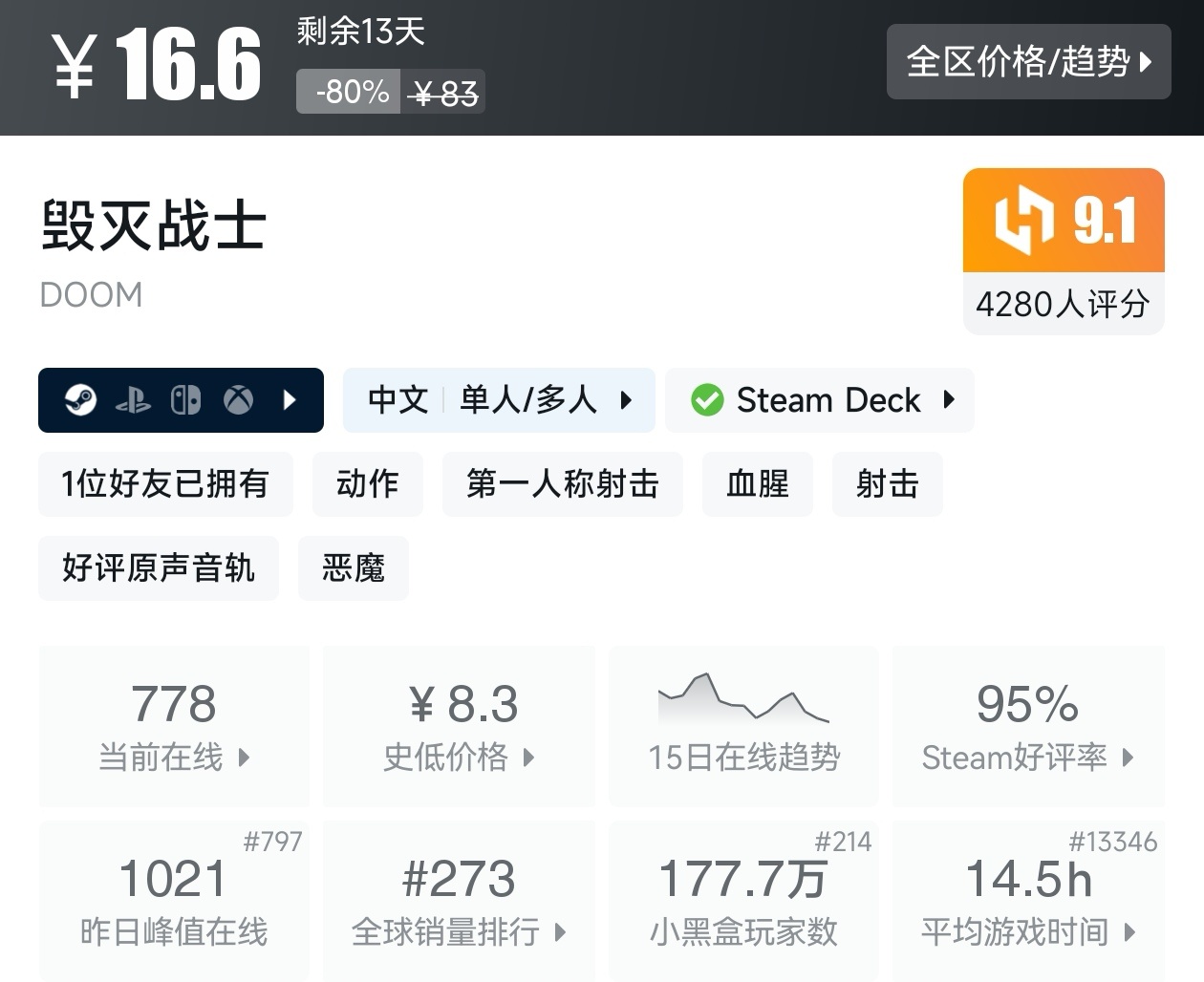The width and height of the screenshot is (1204, 982).
Task: Select the 动作 genre tag
Action: tap(367, 484)
